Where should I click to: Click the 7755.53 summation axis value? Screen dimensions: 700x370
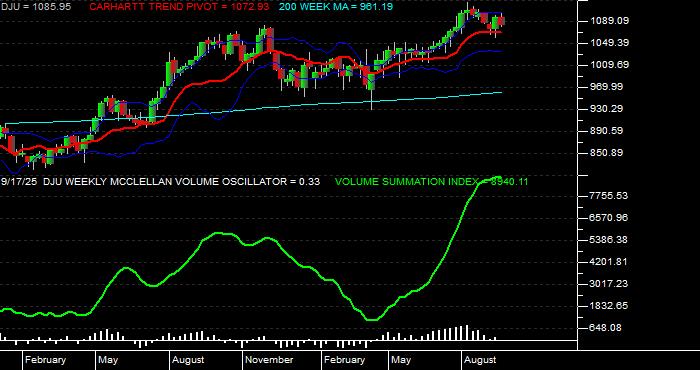[609, 196]
